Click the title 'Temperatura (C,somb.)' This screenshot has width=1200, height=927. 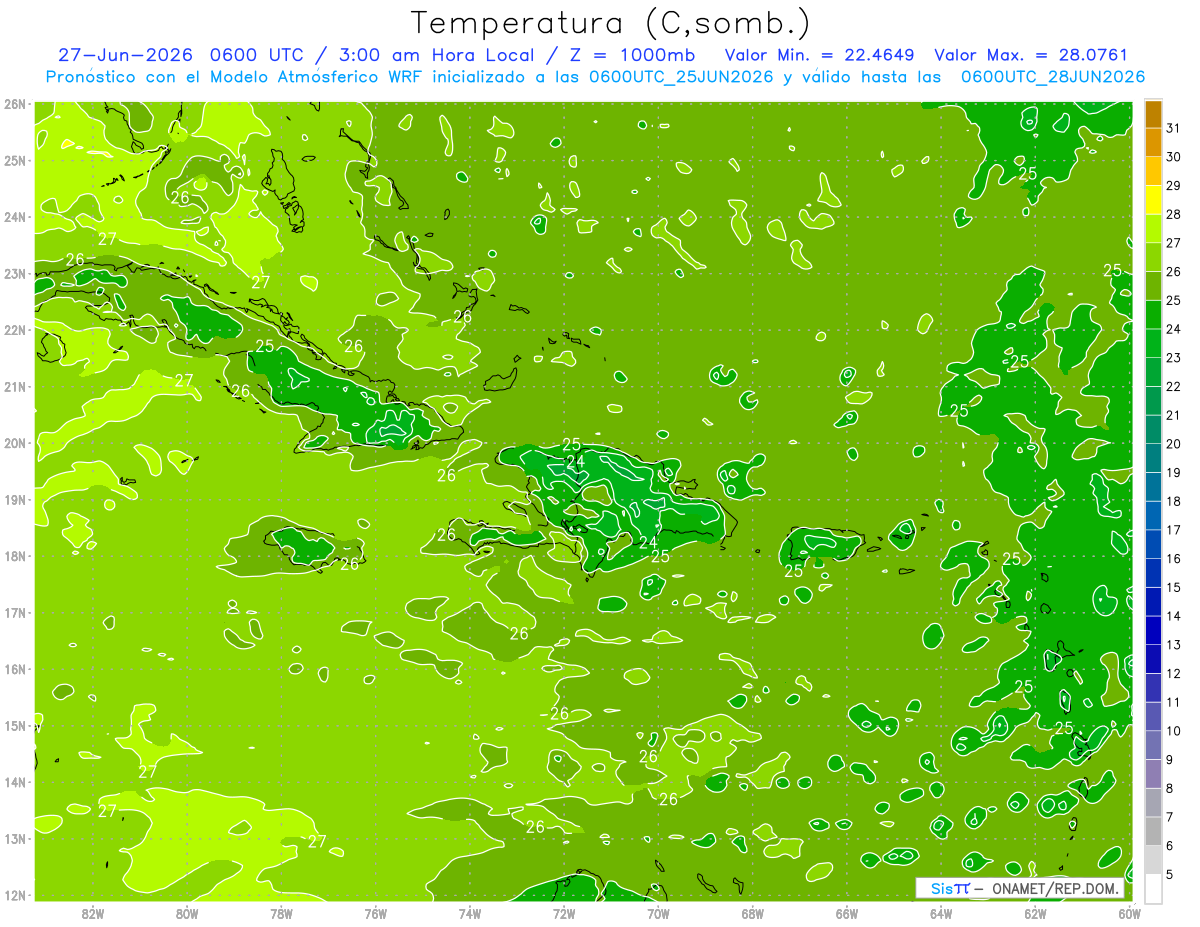pos(611,24)
